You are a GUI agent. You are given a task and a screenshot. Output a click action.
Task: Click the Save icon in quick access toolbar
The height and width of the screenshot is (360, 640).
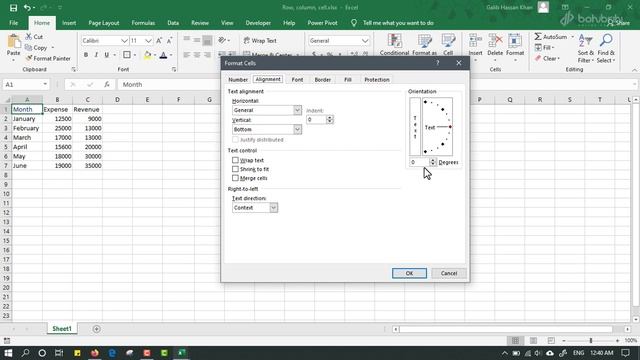(13, 8)
